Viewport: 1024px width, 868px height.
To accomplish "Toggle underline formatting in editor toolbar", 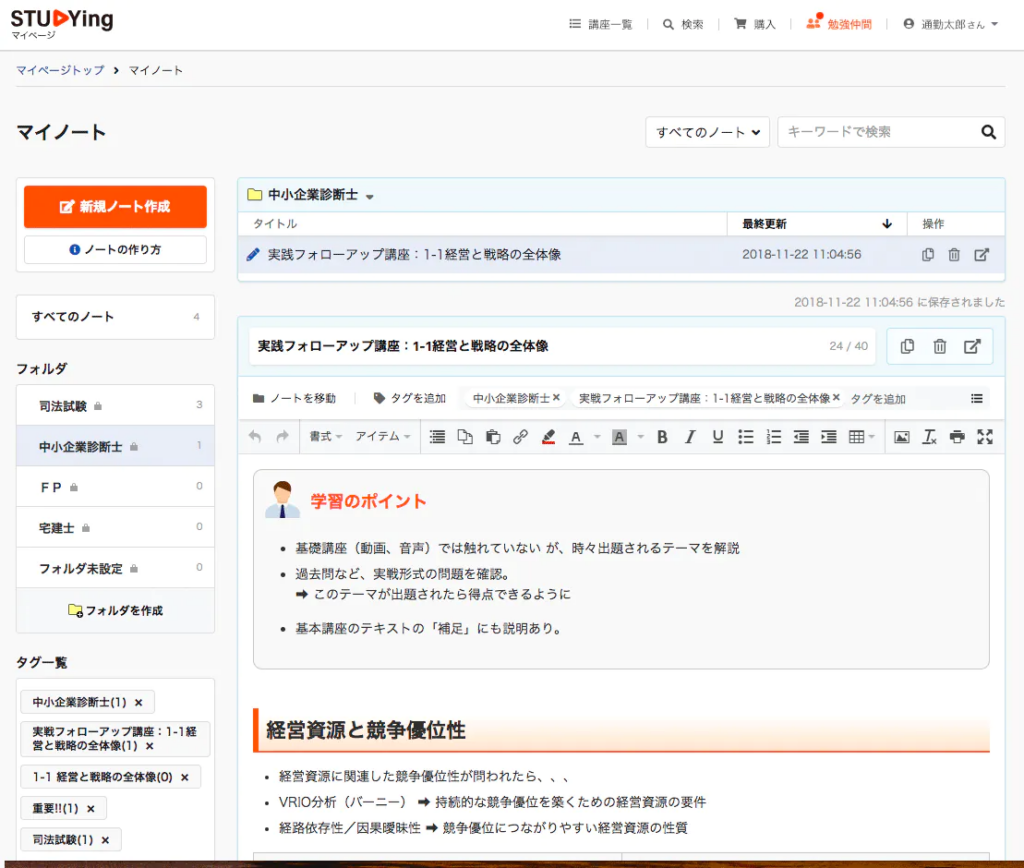I will (x=717, y=437).
